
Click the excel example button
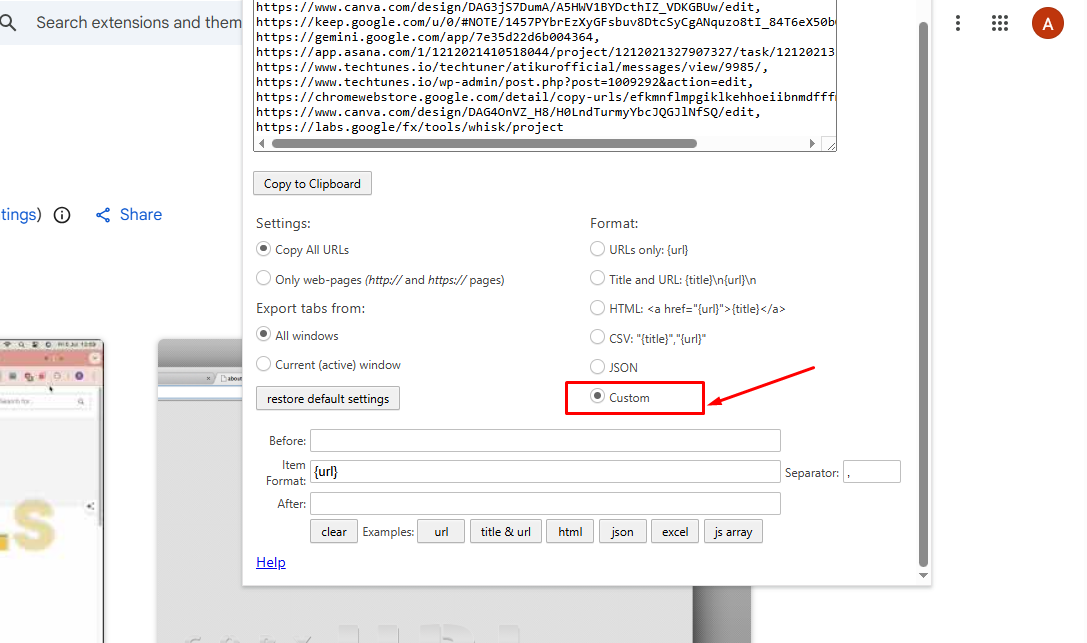pos(674,531)
